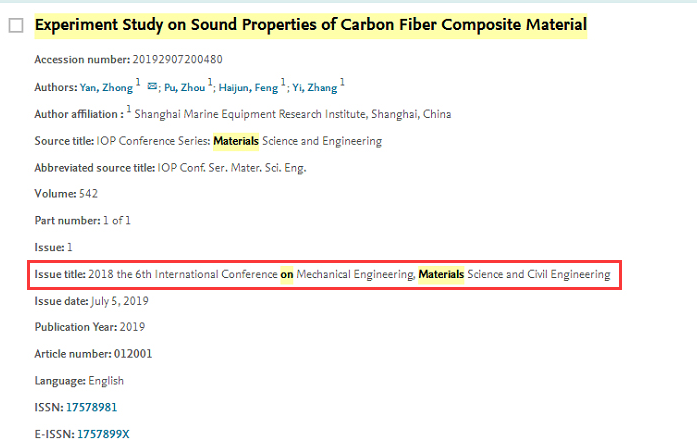This screenshot has width=697, height=445.
Task: Click the Publication Year 2019 value
Action: point(132,327)
